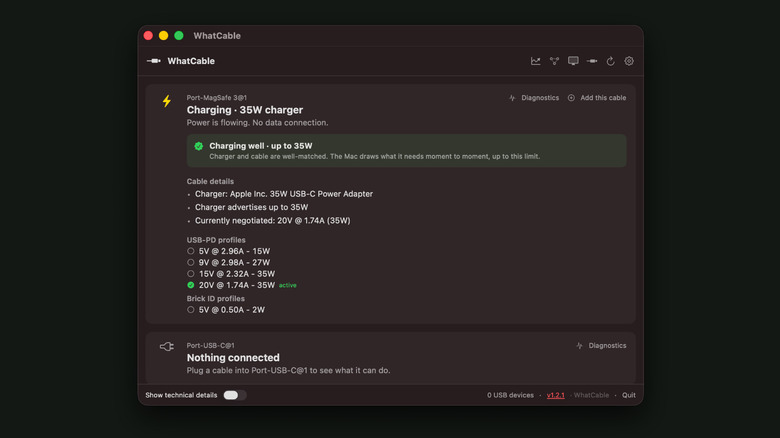Viewport: 780px width, 438px height.
Task: Click the Port-MagSafe 3@1 label
Action: [216, 98]
